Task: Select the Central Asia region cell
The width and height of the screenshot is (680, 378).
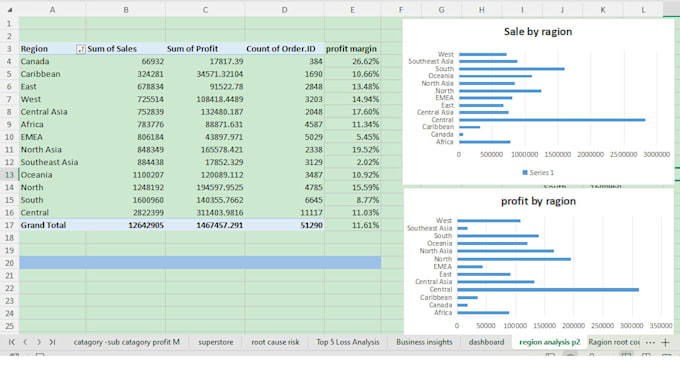Action: pos(52,111)
